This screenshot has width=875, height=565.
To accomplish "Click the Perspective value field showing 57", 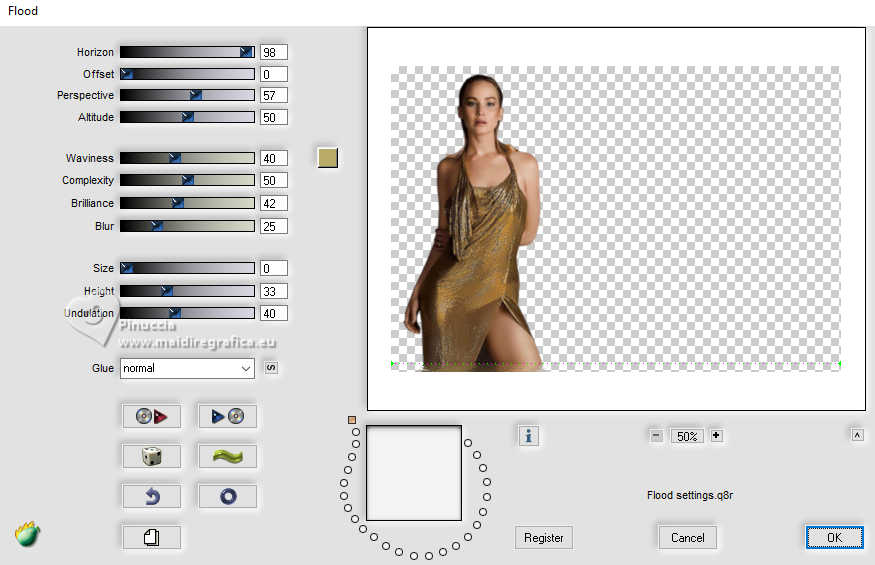I will (x=274, y=95).
